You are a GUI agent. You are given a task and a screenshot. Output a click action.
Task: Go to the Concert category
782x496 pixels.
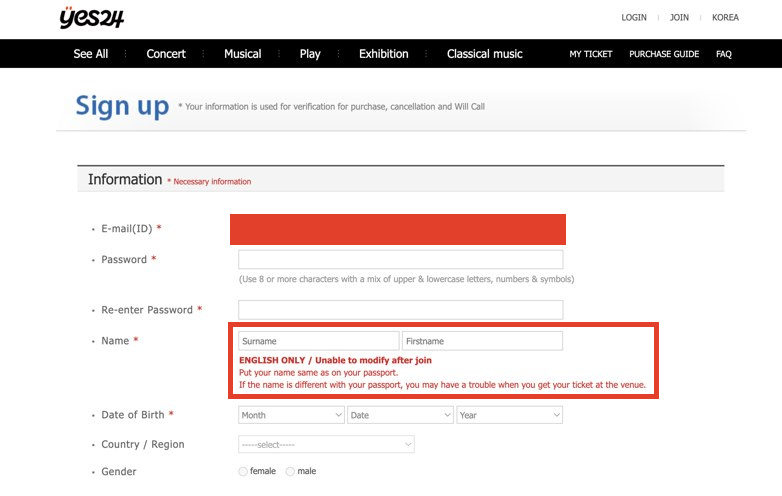166,54
